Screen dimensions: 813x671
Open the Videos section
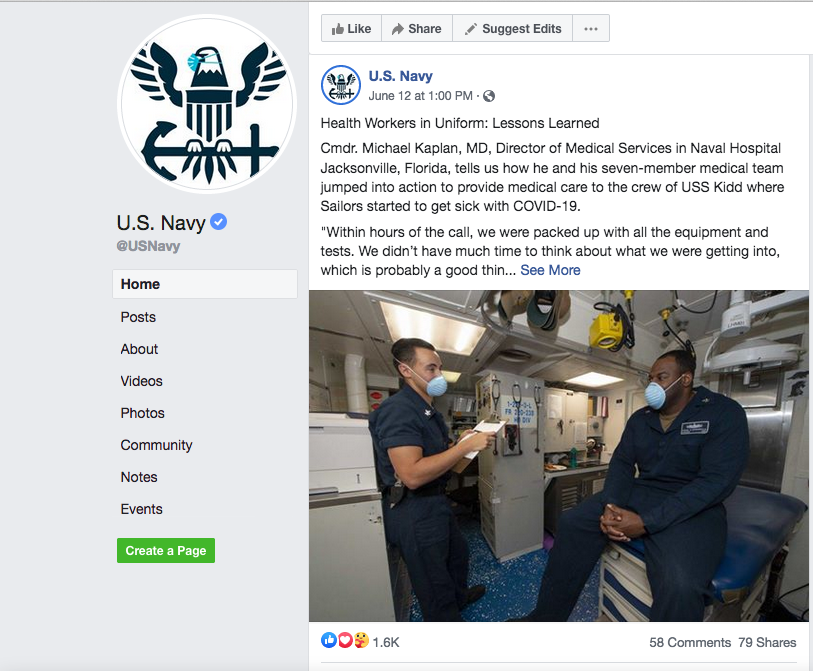[142, 381]
